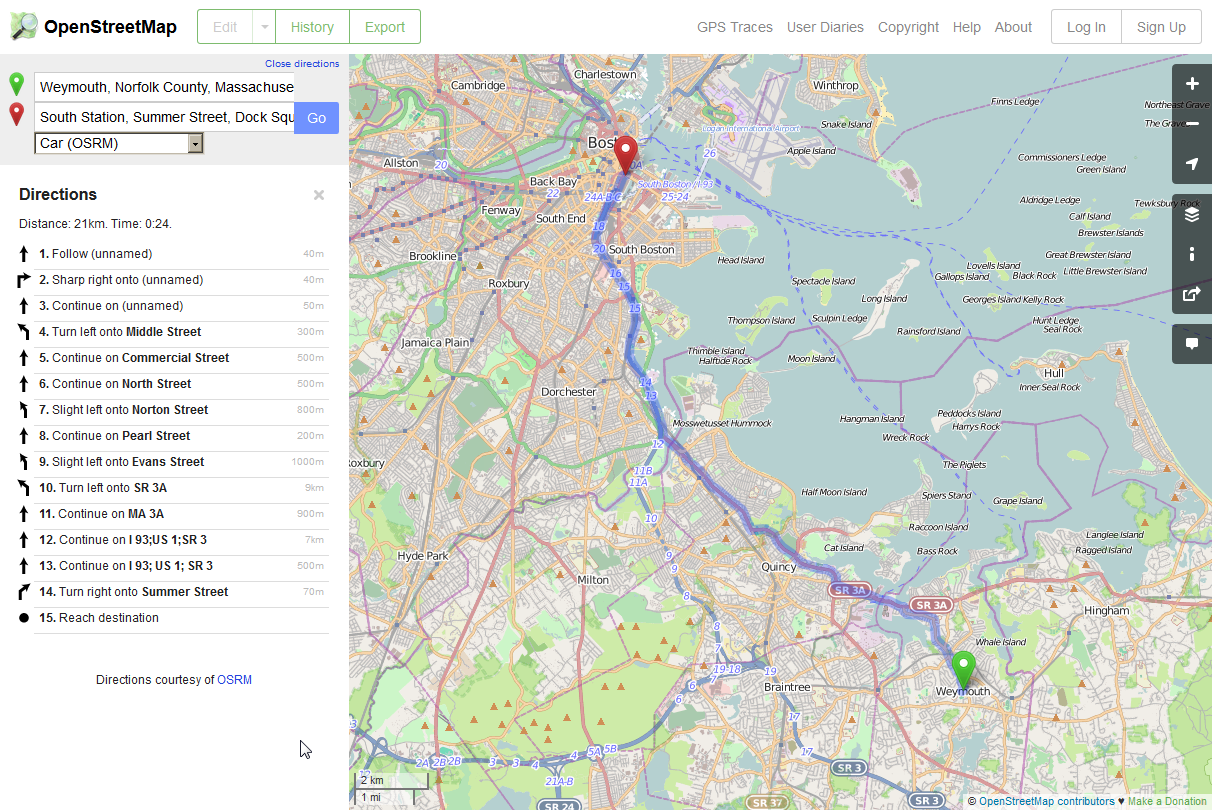Open the map layers panel icon
1212x810 pixels.
[1191, 214]
